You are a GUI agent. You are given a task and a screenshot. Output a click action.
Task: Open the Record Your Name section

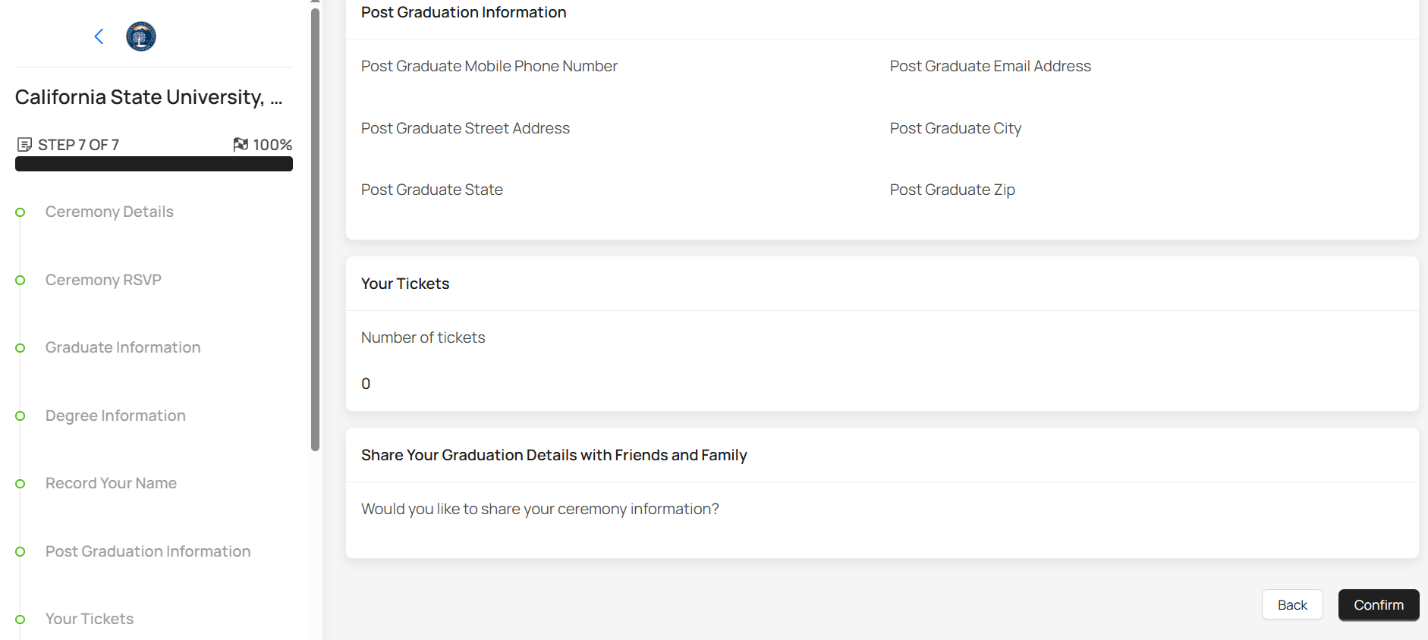pyautogui.click(x=110, y=483)
